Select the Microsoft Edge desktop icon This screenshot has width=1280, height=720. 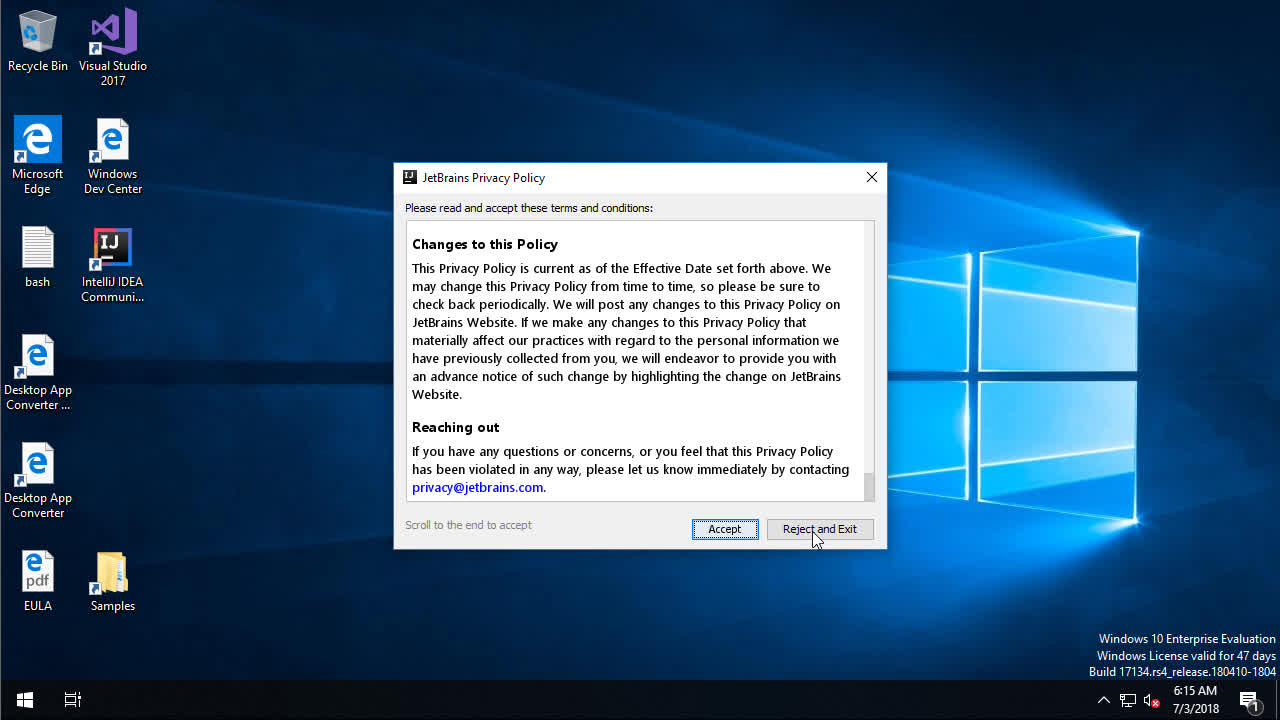pos(38,155)
